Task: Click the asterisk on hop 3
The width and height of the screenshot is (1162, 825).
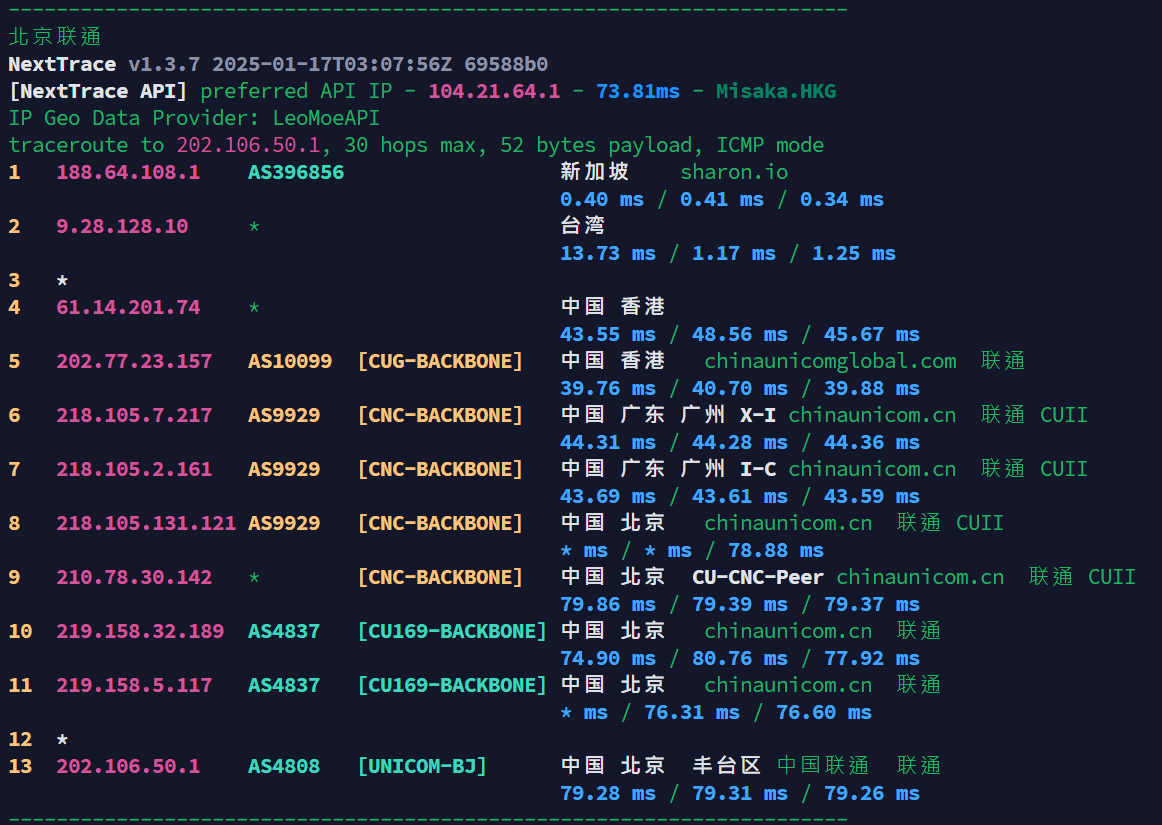Action: pyautogui.click(x=62, y=281)
